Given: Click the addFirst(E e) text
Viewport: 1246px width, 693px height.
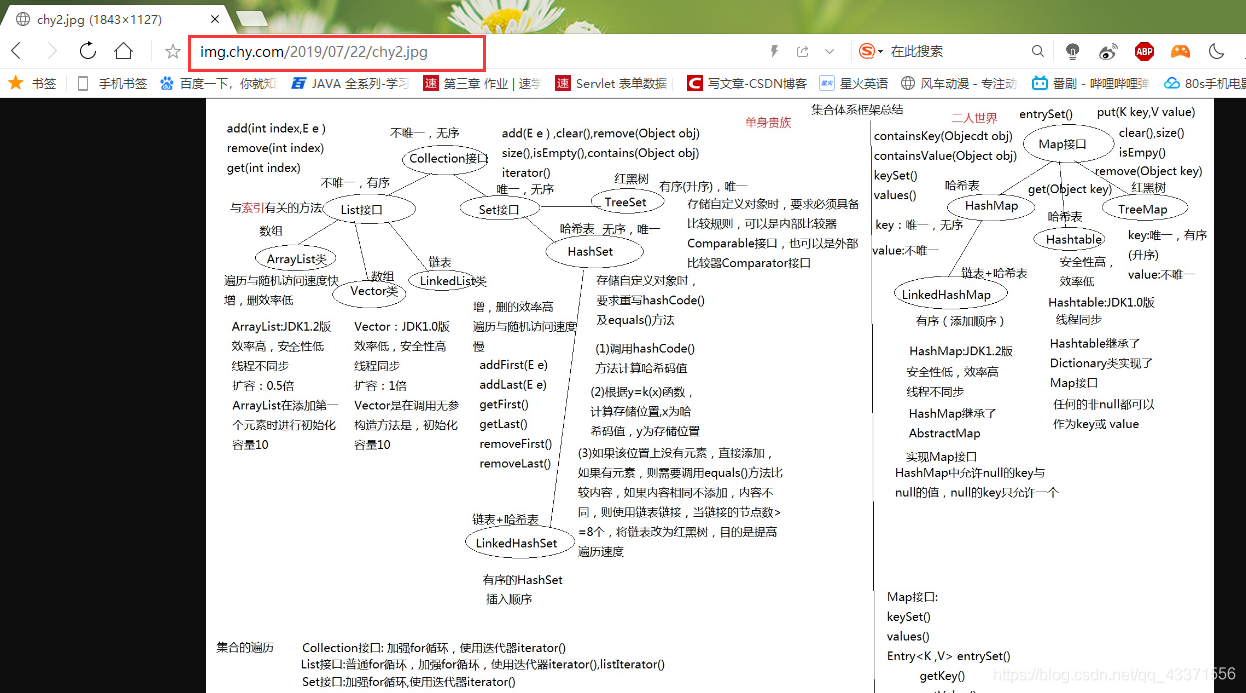Looking at the screenshot, I should click(x=513, y=365).
